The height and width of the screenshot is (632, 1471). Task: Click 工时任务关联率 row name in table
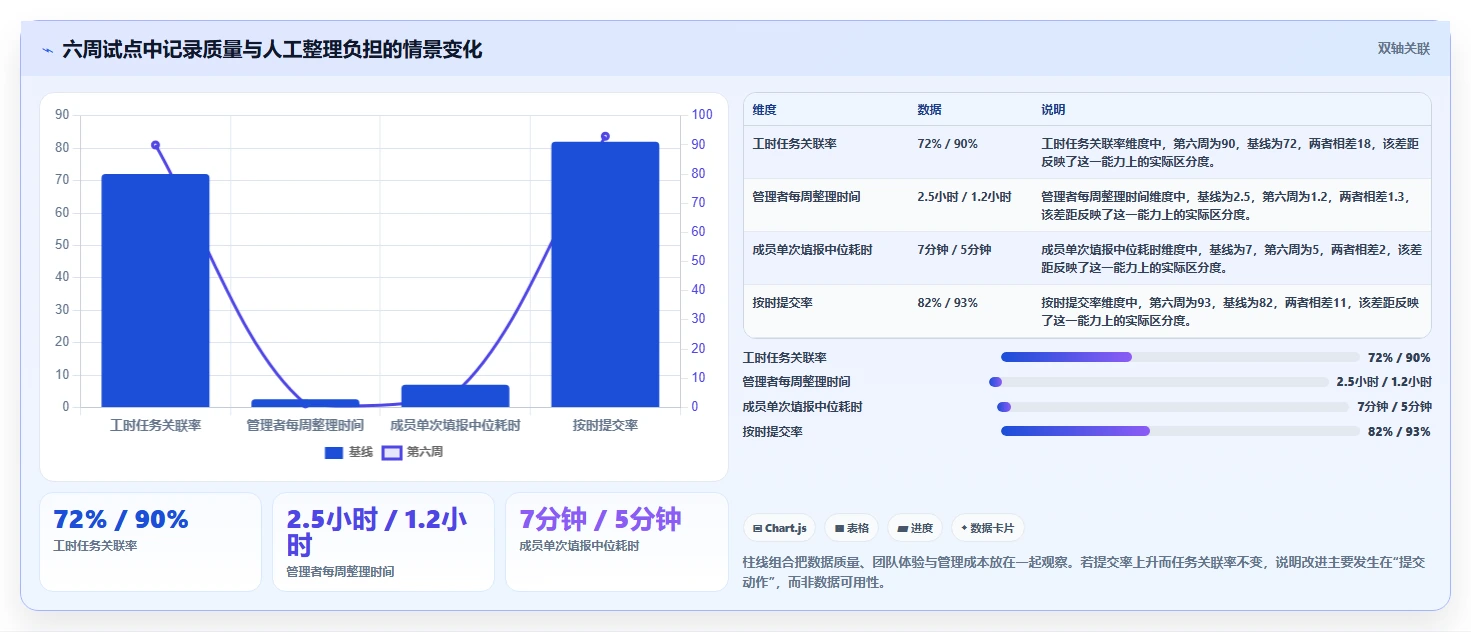click(x=794, y=144)
